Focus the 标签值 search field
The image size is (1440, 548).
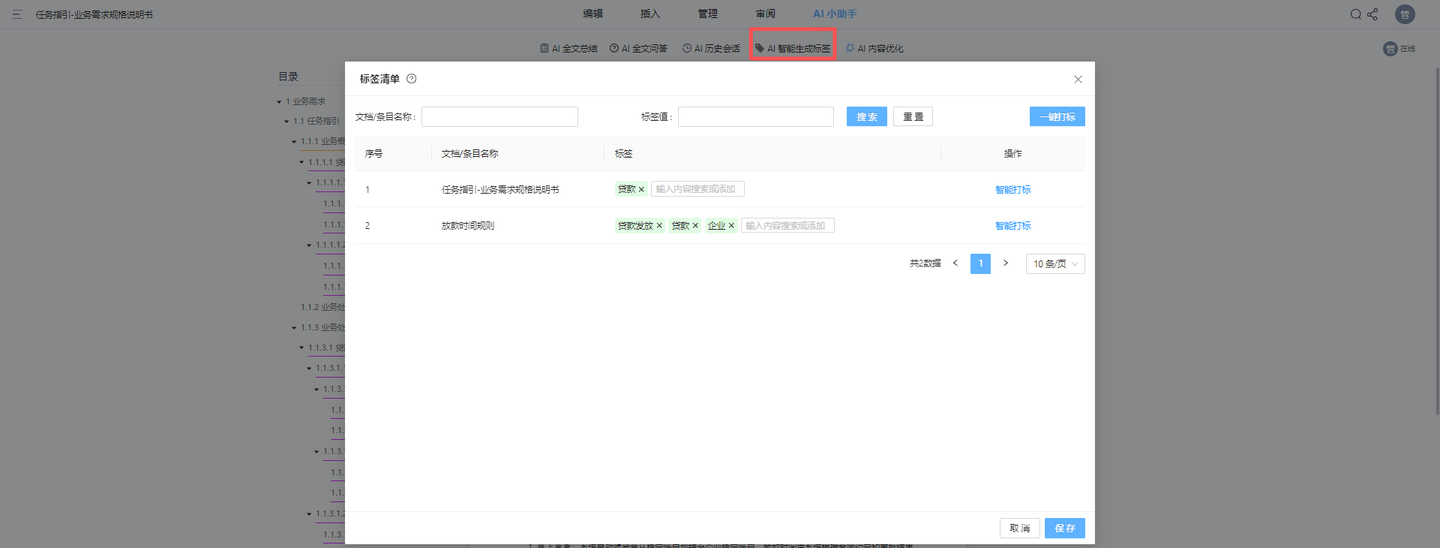[756, 117]
